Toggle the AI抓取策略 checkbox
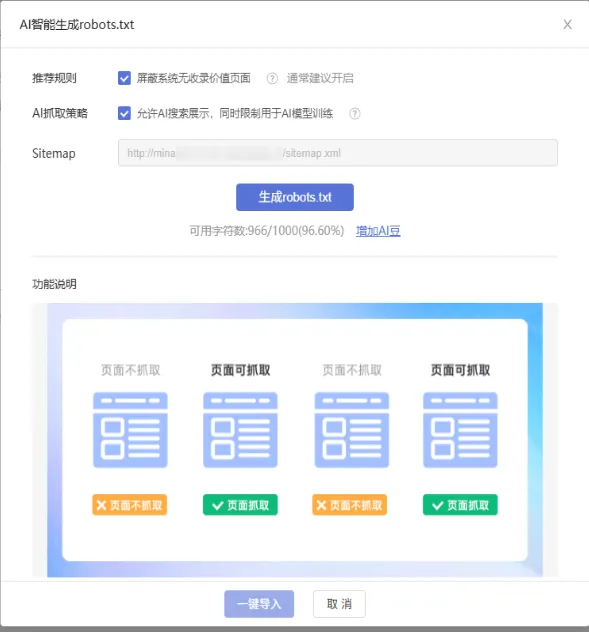 [124, 113]
